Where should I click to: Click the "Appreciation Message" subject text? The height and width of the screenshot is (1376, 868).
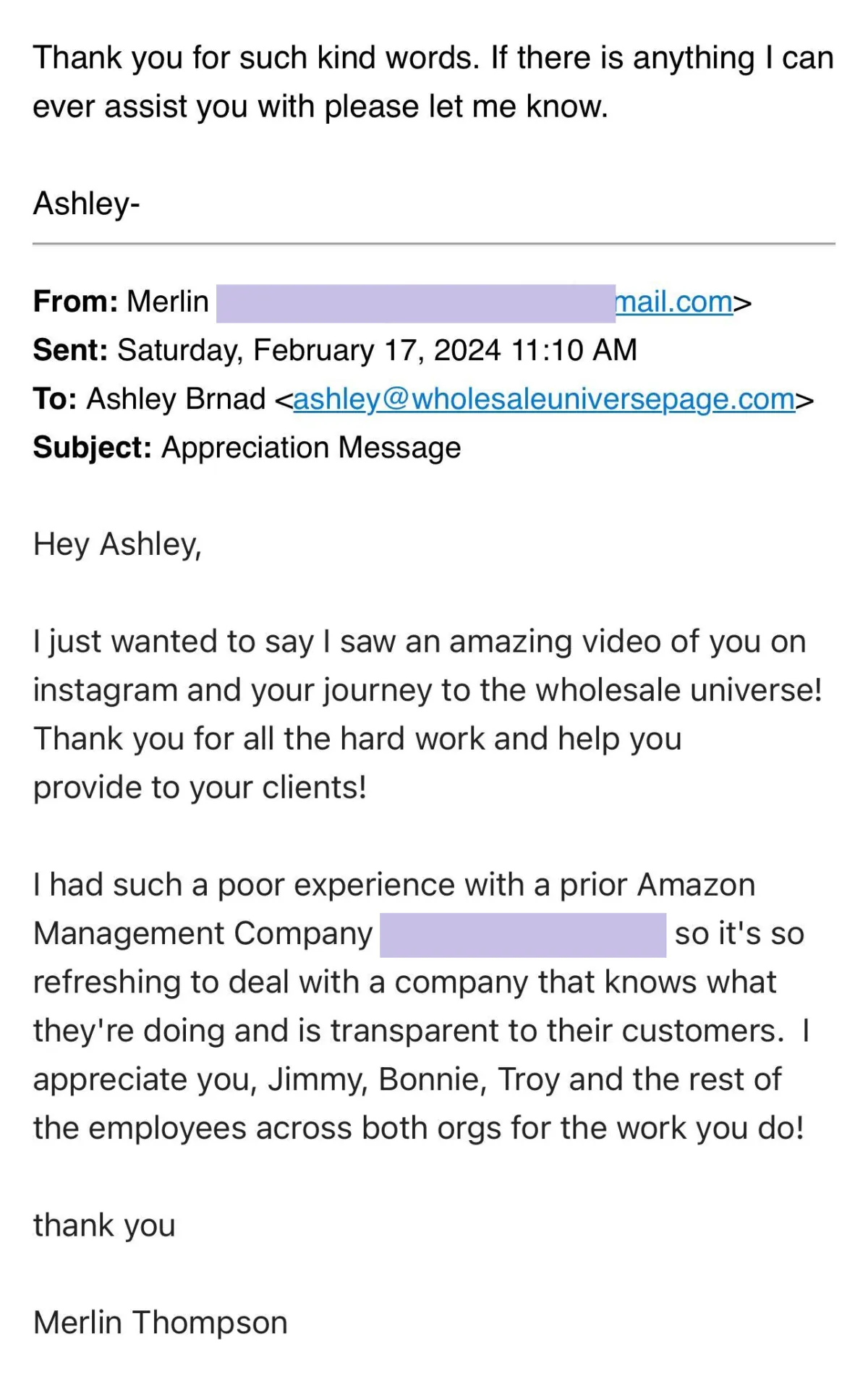311,448
